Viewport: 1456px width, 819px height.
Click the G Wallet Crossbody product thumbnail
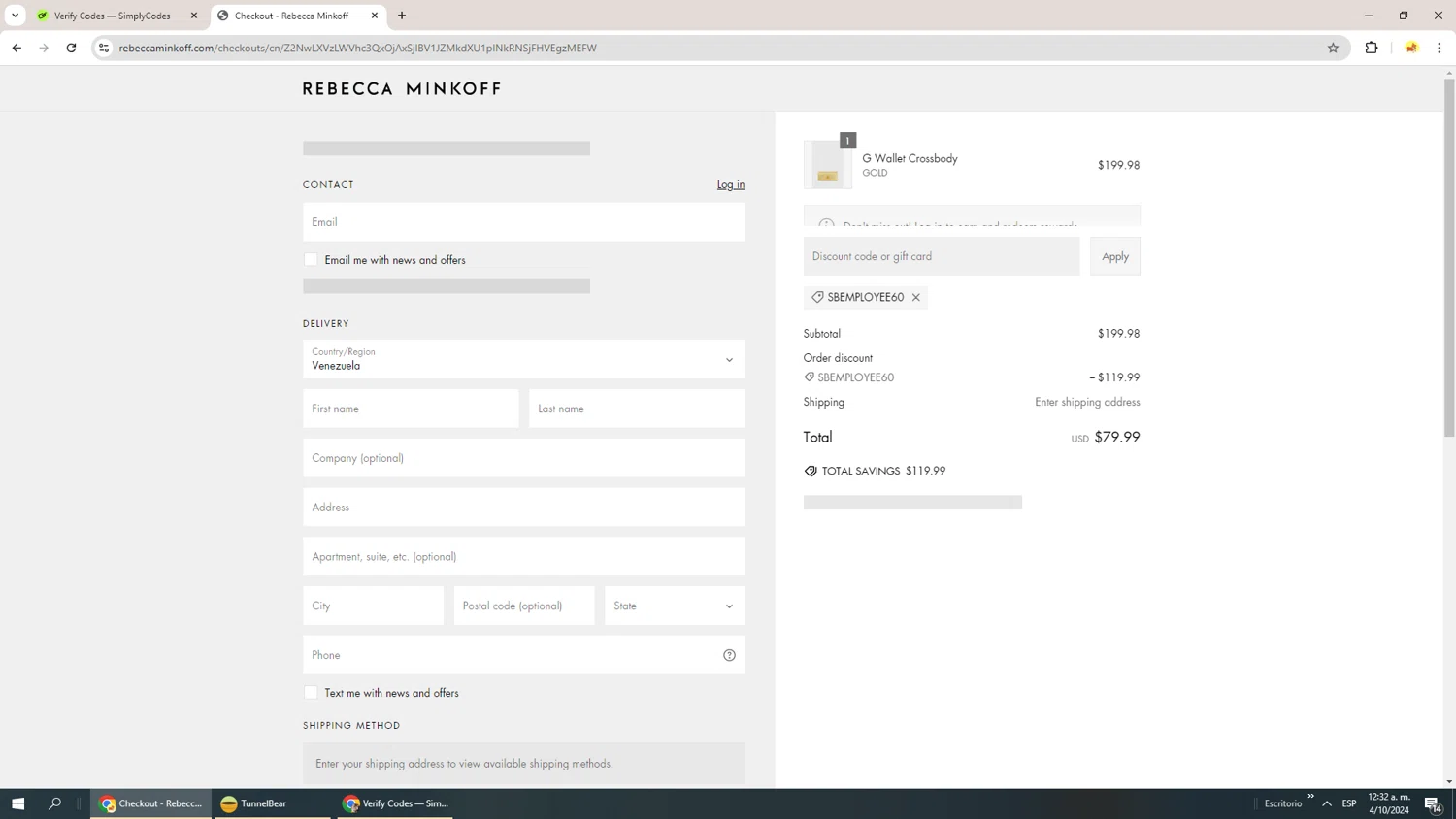[x=828, y=165]
